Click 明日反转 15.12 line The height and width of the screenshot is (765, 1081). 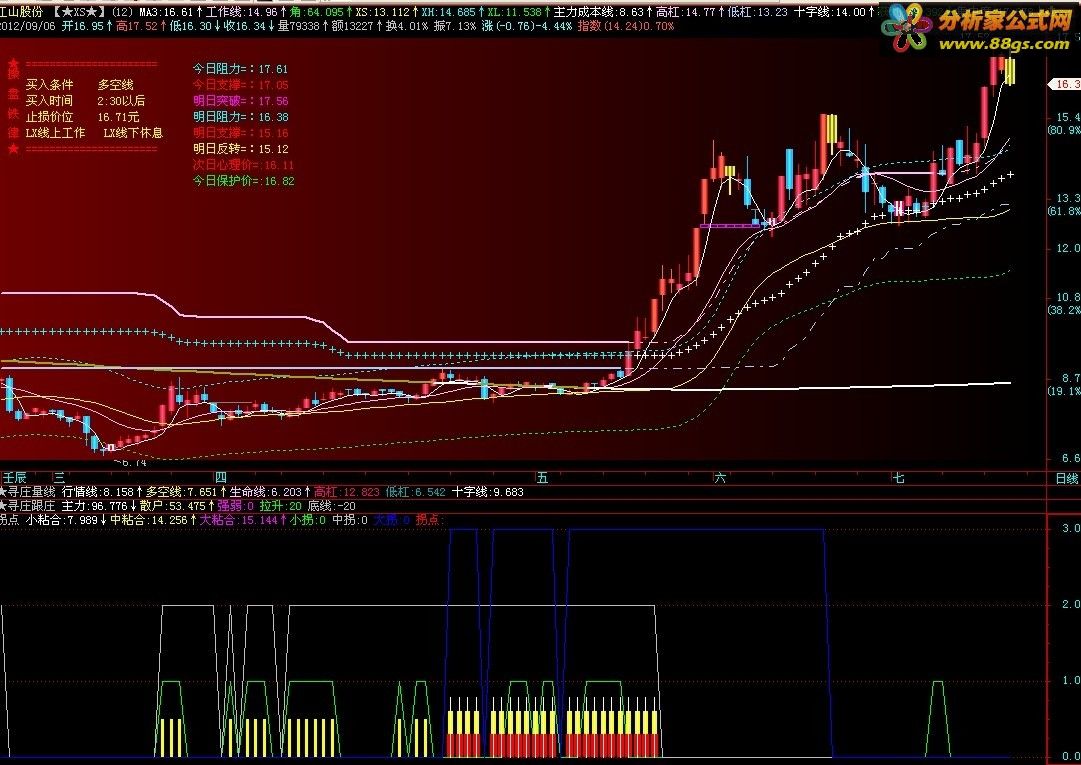[240, 149]
